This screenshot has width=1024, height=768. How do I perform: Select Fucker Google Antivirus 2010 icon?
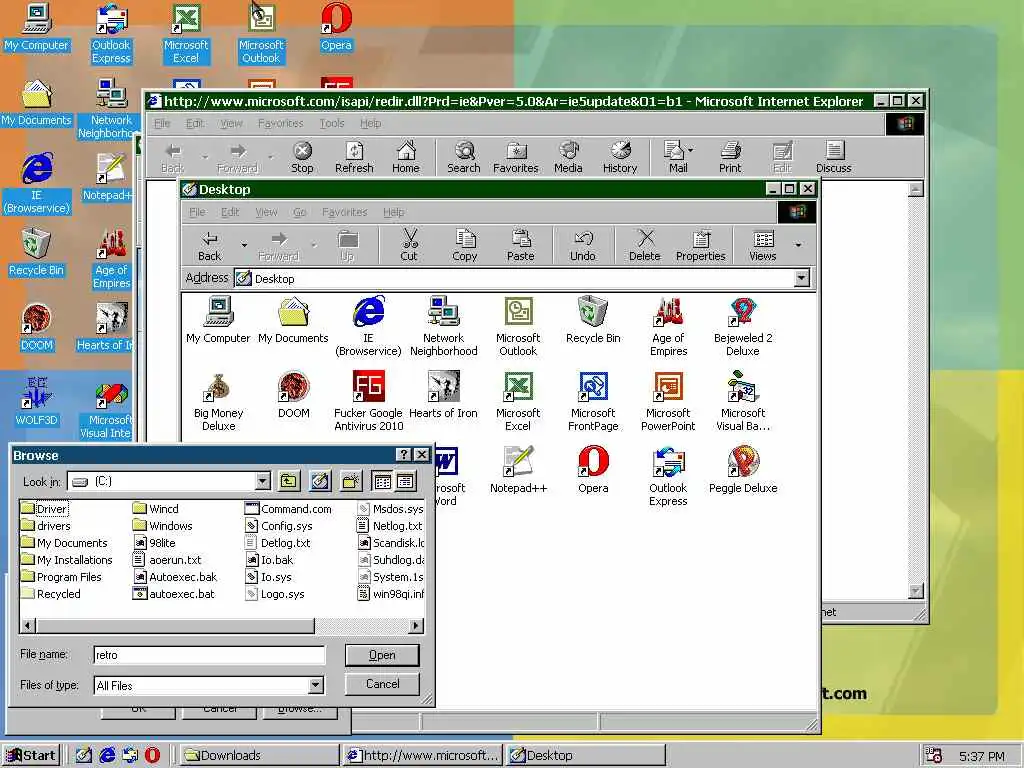[368, 402]
